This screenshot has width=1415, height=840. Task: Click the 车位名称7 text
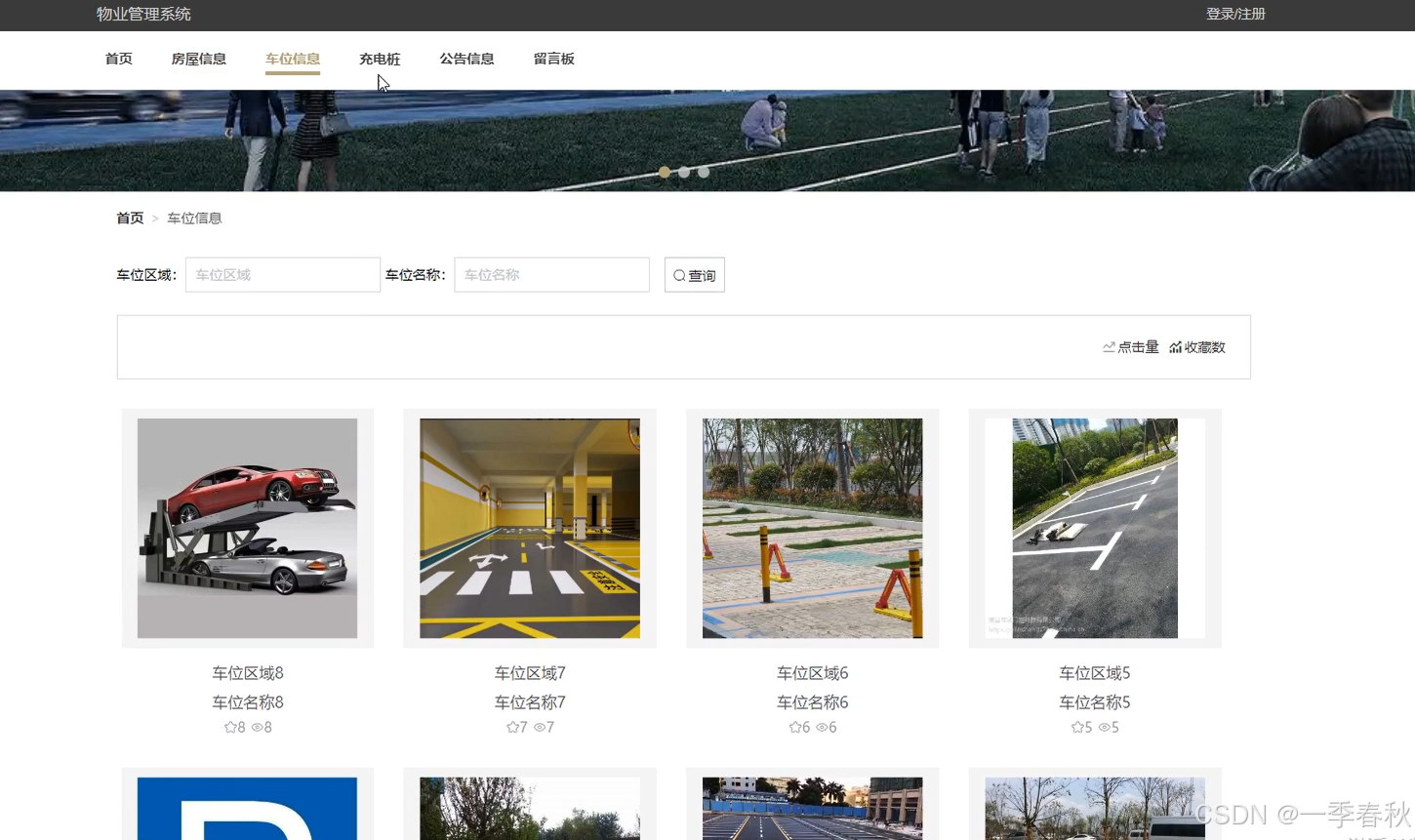[530, 702]
